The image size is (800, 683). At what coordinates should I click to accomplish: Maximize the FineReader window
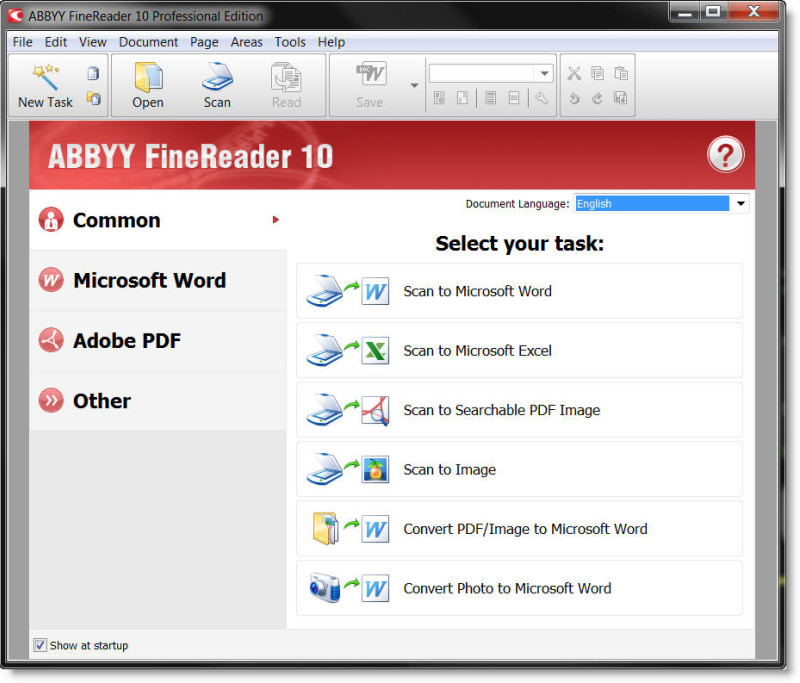click(x=713, y=11)
